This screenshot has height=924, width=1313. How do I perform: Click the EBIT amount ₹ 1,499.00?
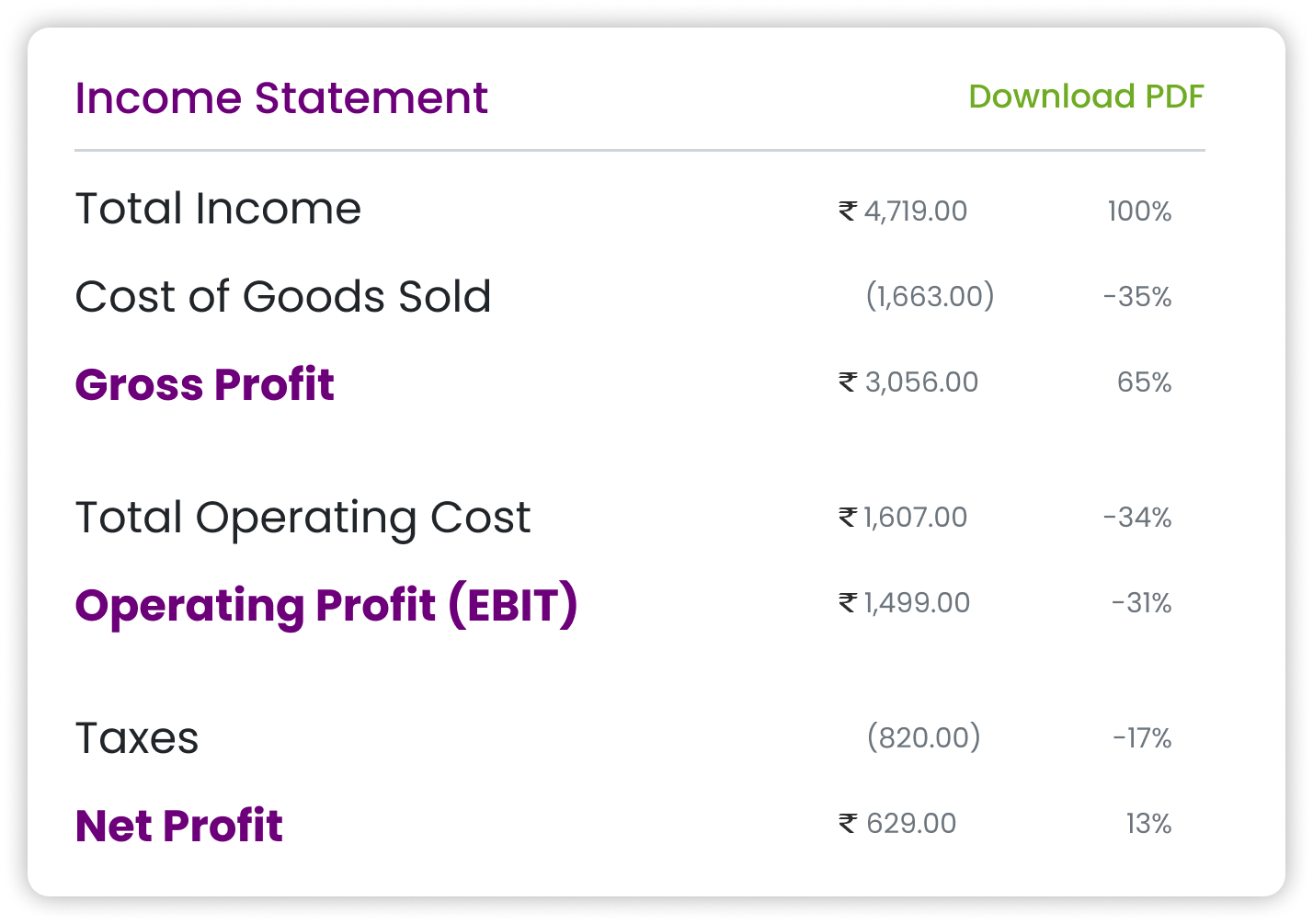click(x=904, y=603)
